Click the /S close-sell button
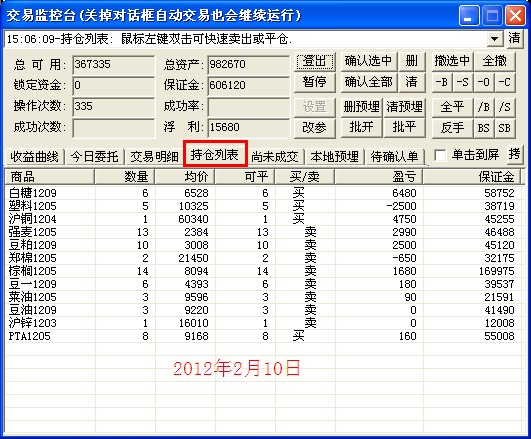Screen dimensions: 531x439 coord(505,107)
